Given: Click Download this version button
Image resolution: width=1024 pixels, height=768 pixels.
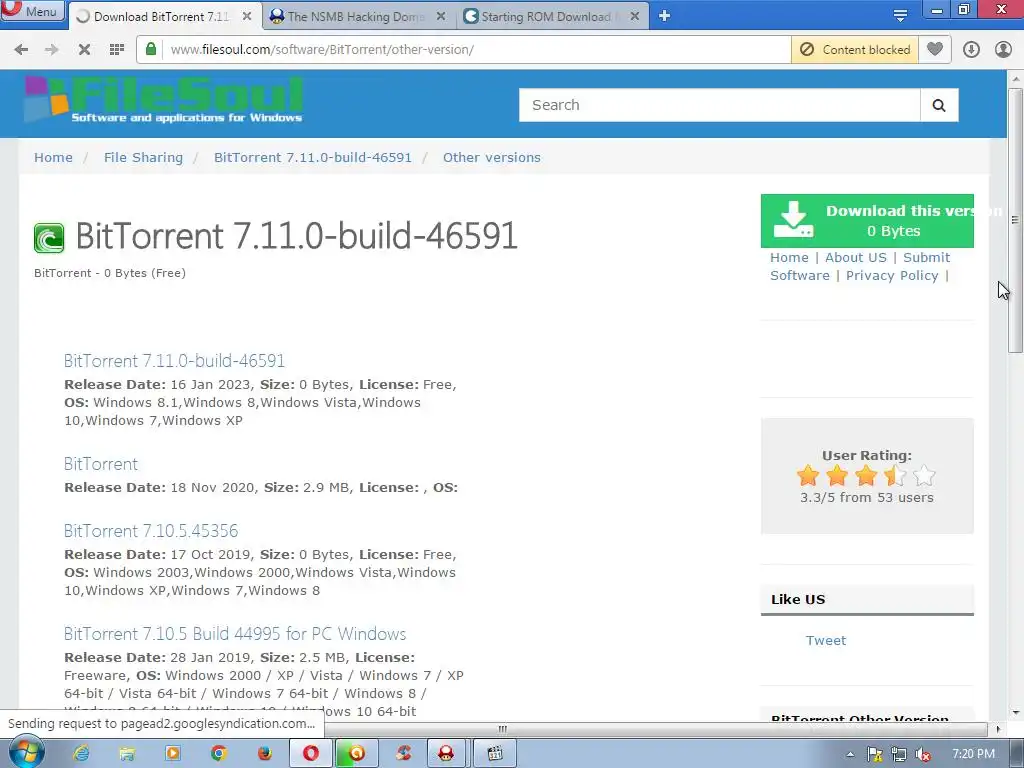Looking at the screenshot, I should [867, 221].
